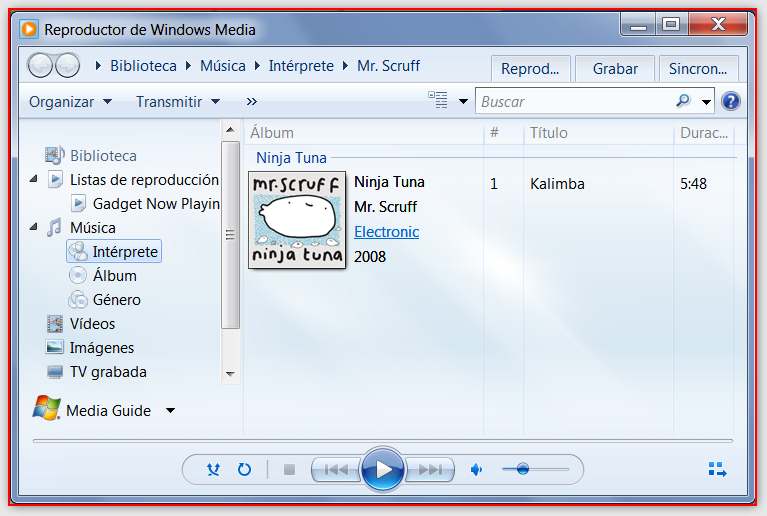767x516 pixels.
Task: Select Biblioteca in the navigation tree
Action: click(x=103, y=156)
